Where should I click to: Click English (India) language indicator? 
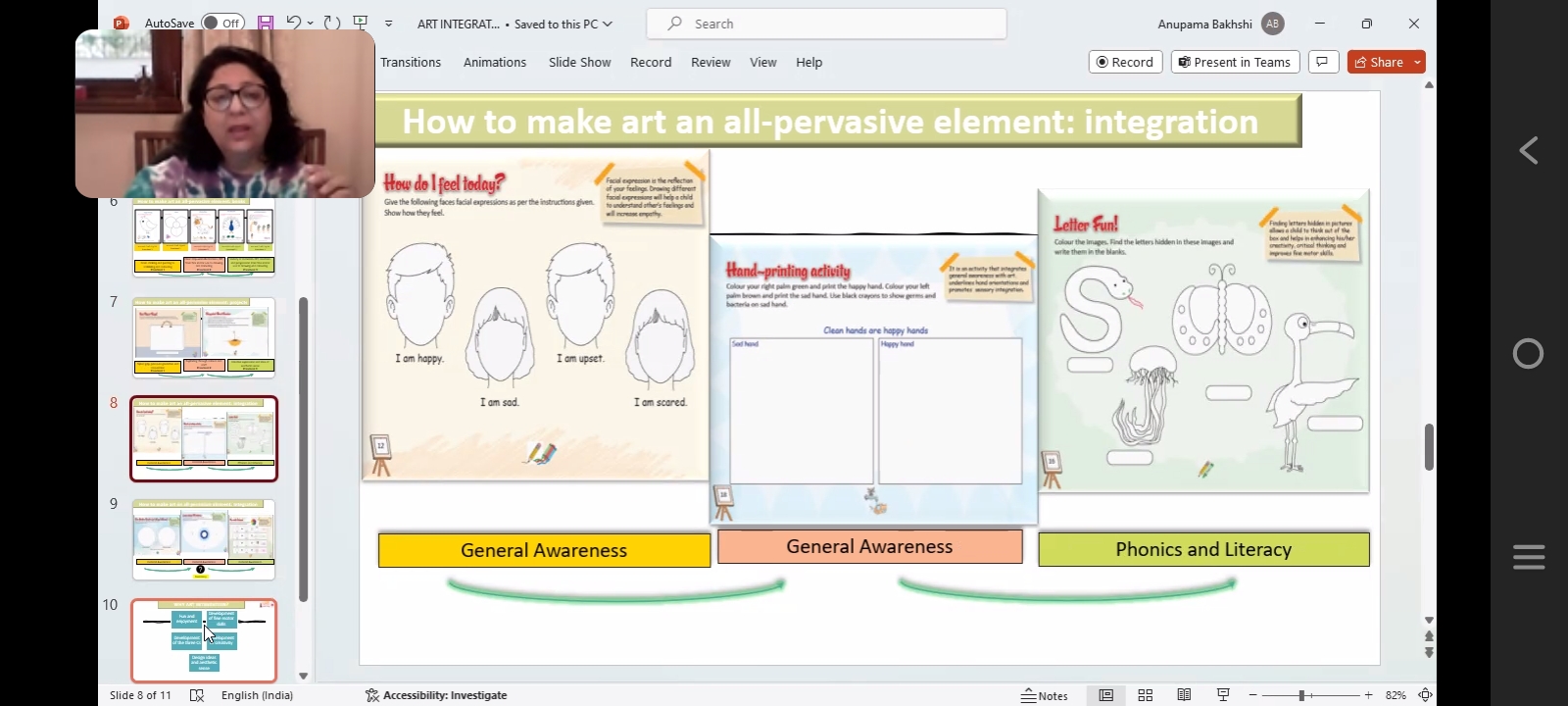[x=257, y=695]
